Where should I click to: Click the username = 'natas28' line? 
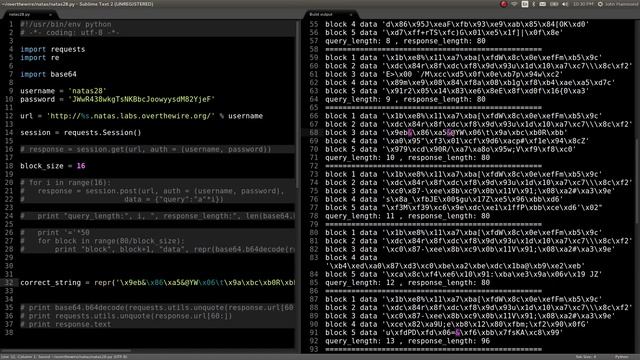tap(63, 91)
